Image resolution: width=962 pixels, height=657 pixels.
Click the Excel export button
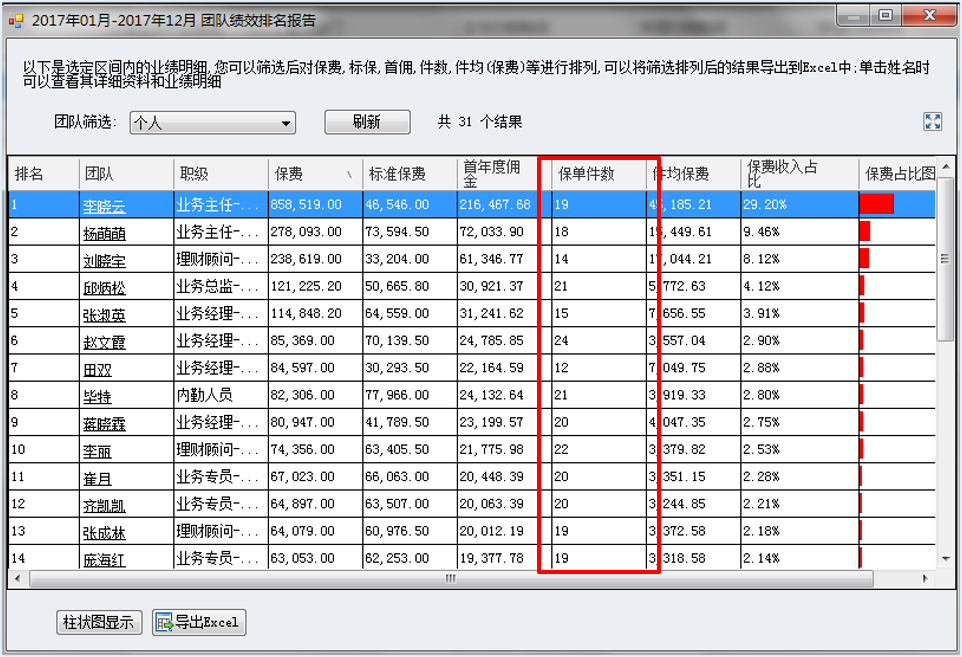pos(198,622)
